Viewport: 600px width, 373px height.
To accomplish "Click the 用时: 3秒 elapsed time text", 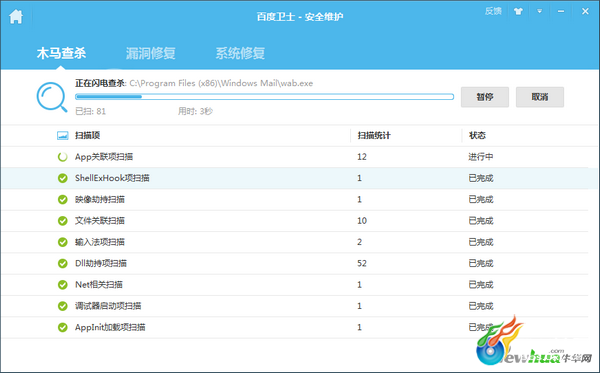I will pyautogui.click(x=195, y=111).
